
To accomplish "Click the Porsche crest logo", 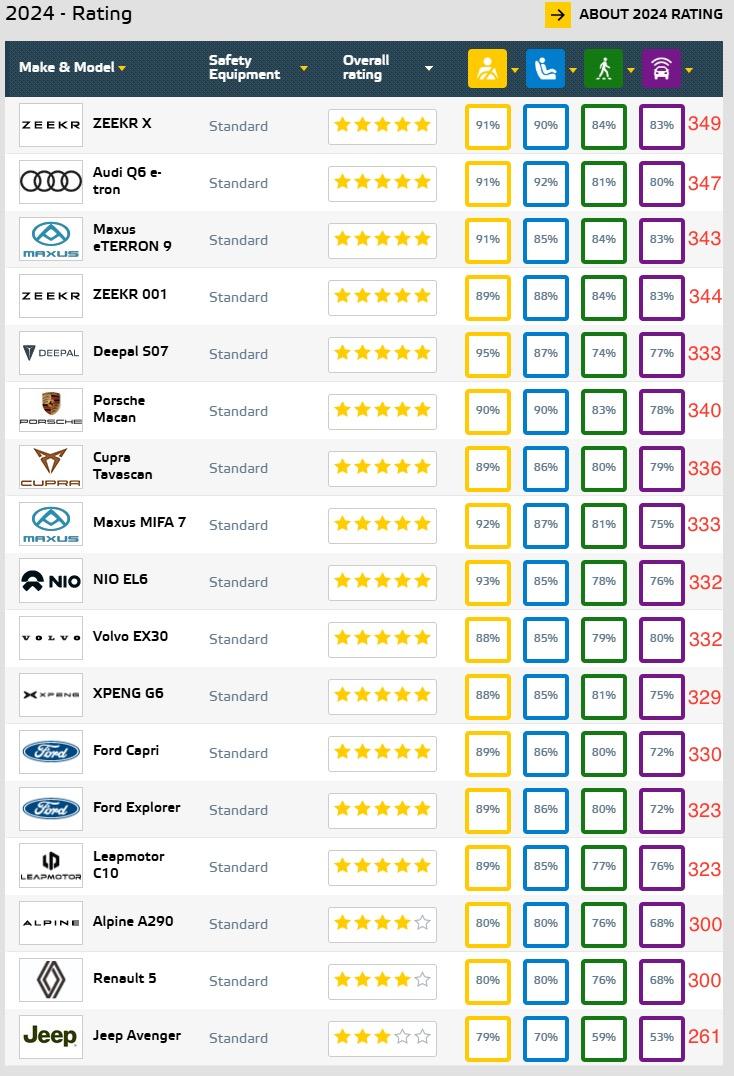I will pyautogui.click(x=51, y=410).
